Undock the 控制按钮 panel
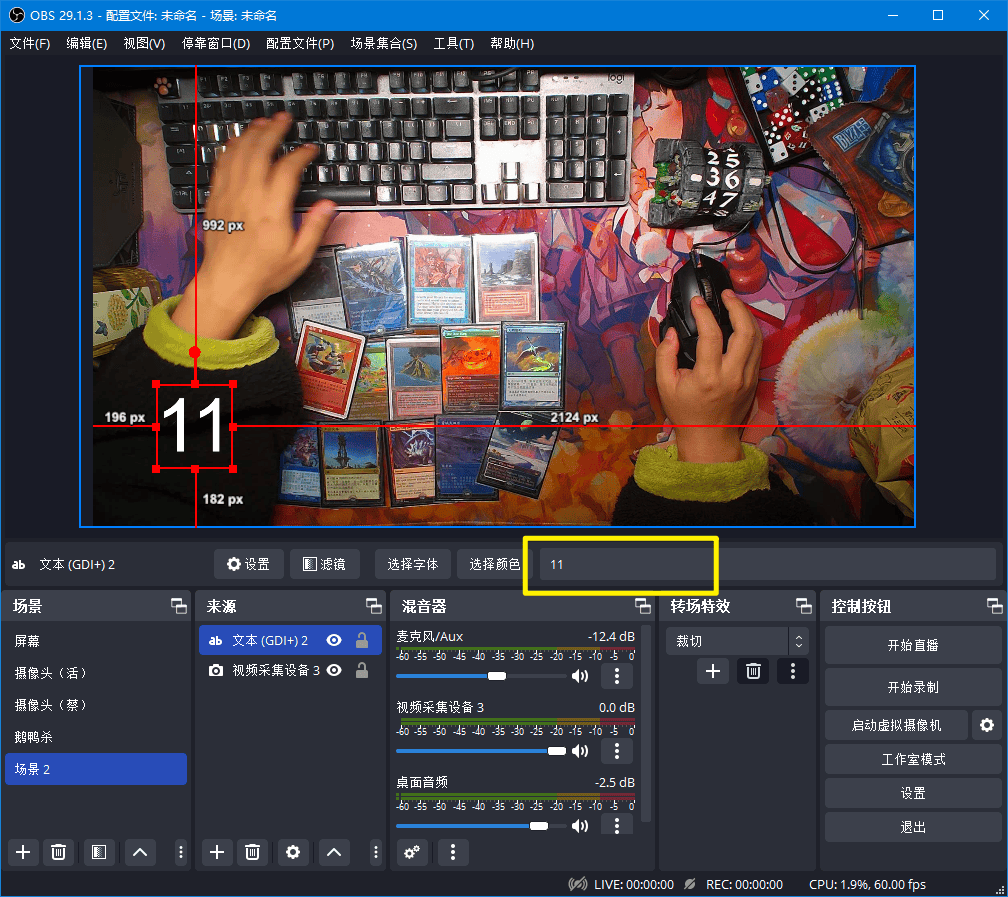 pos(994,606)
